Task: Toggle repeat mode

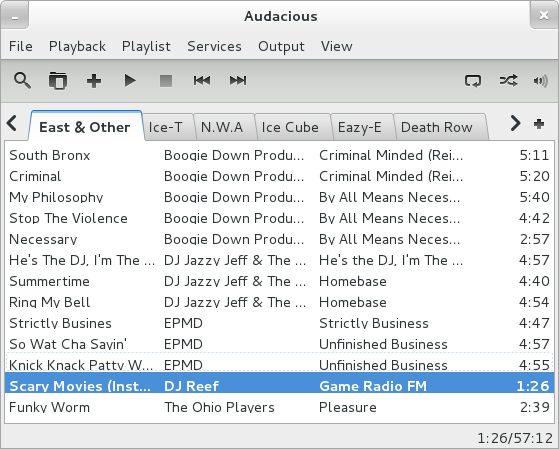Action: pos(473,81)
